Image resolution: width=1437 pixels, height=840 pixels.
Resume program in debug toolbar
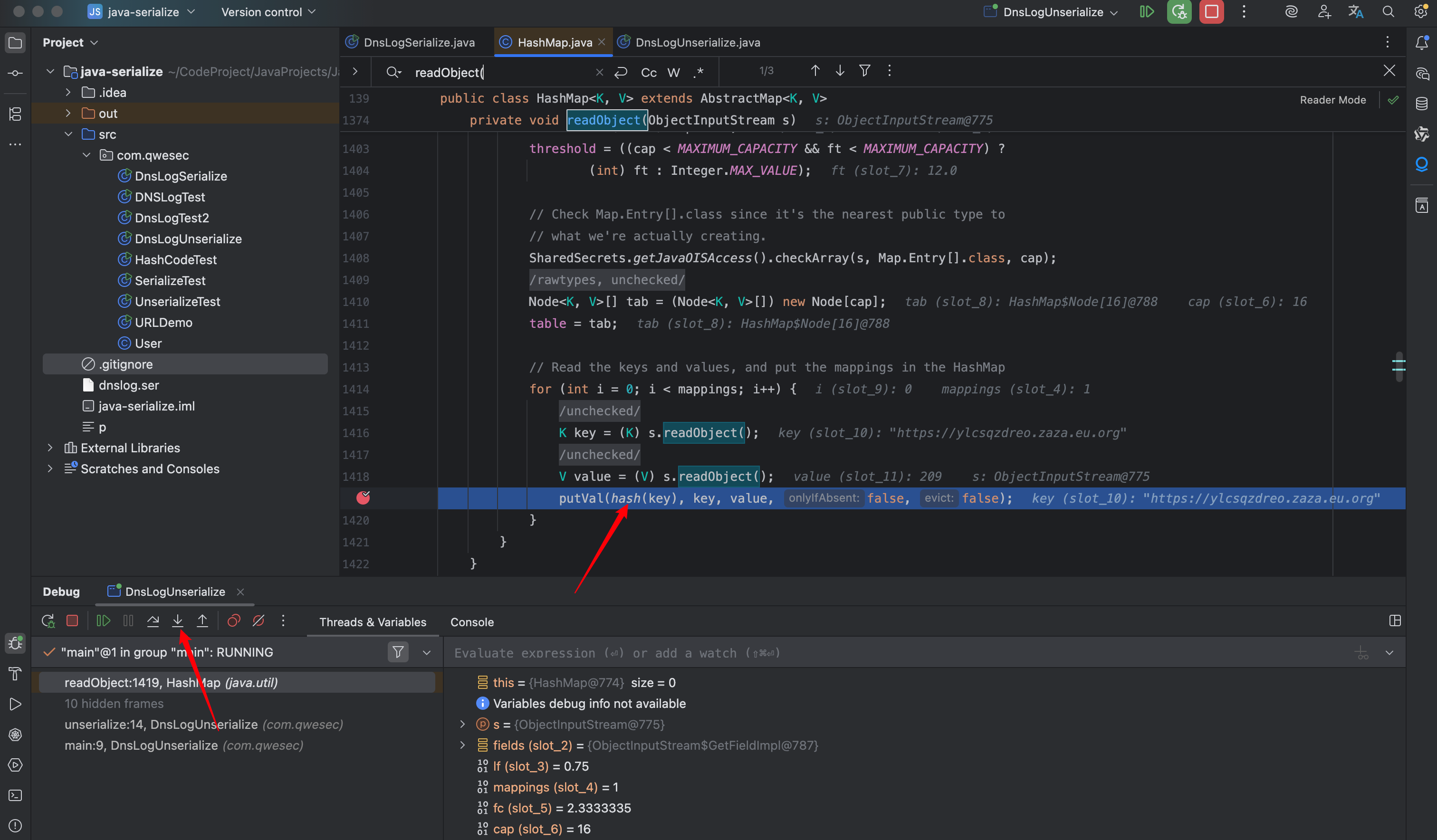pos(103,620)
